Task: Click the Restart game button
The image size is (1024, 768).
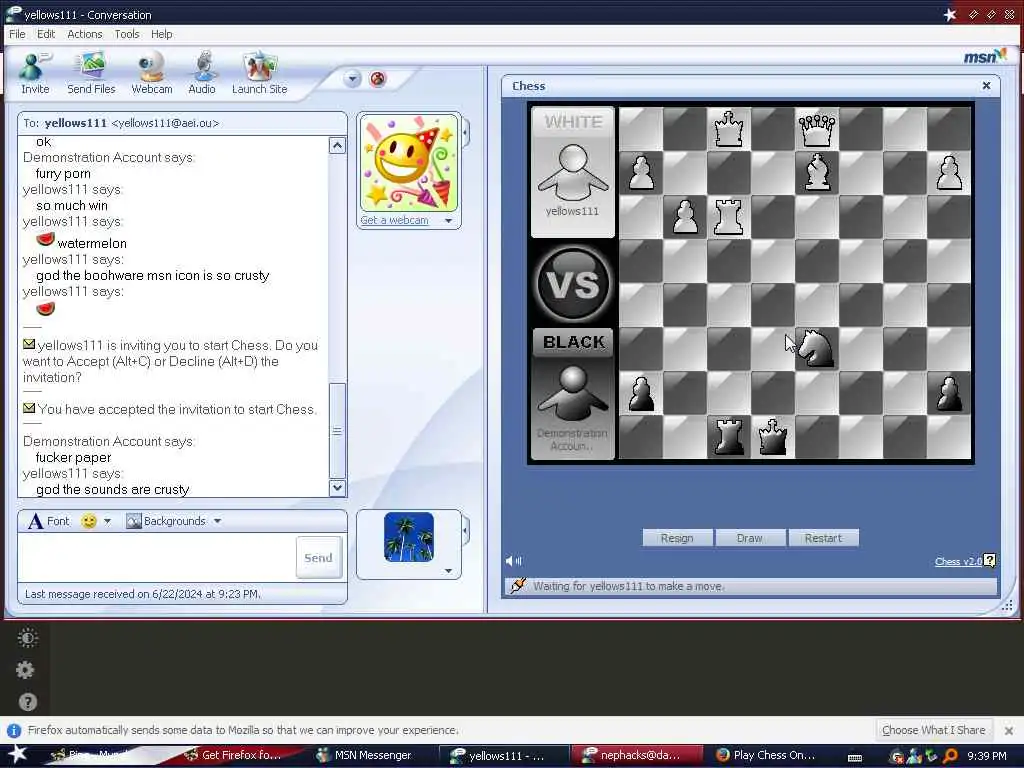Action: pos(823,537)
